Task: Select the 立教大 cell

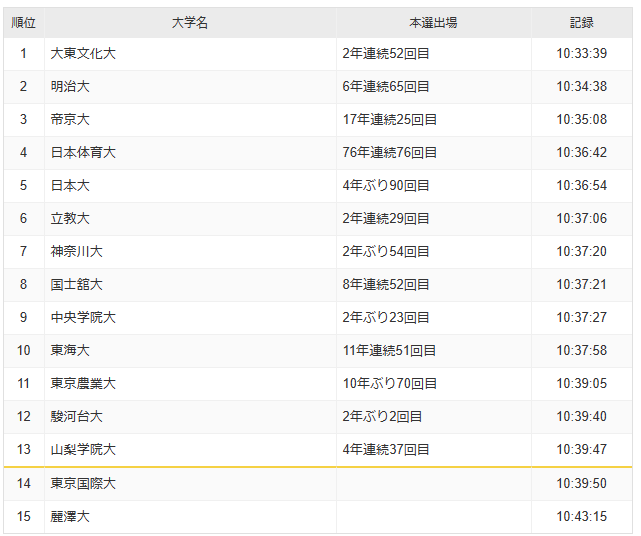Action: pos(190,219)
